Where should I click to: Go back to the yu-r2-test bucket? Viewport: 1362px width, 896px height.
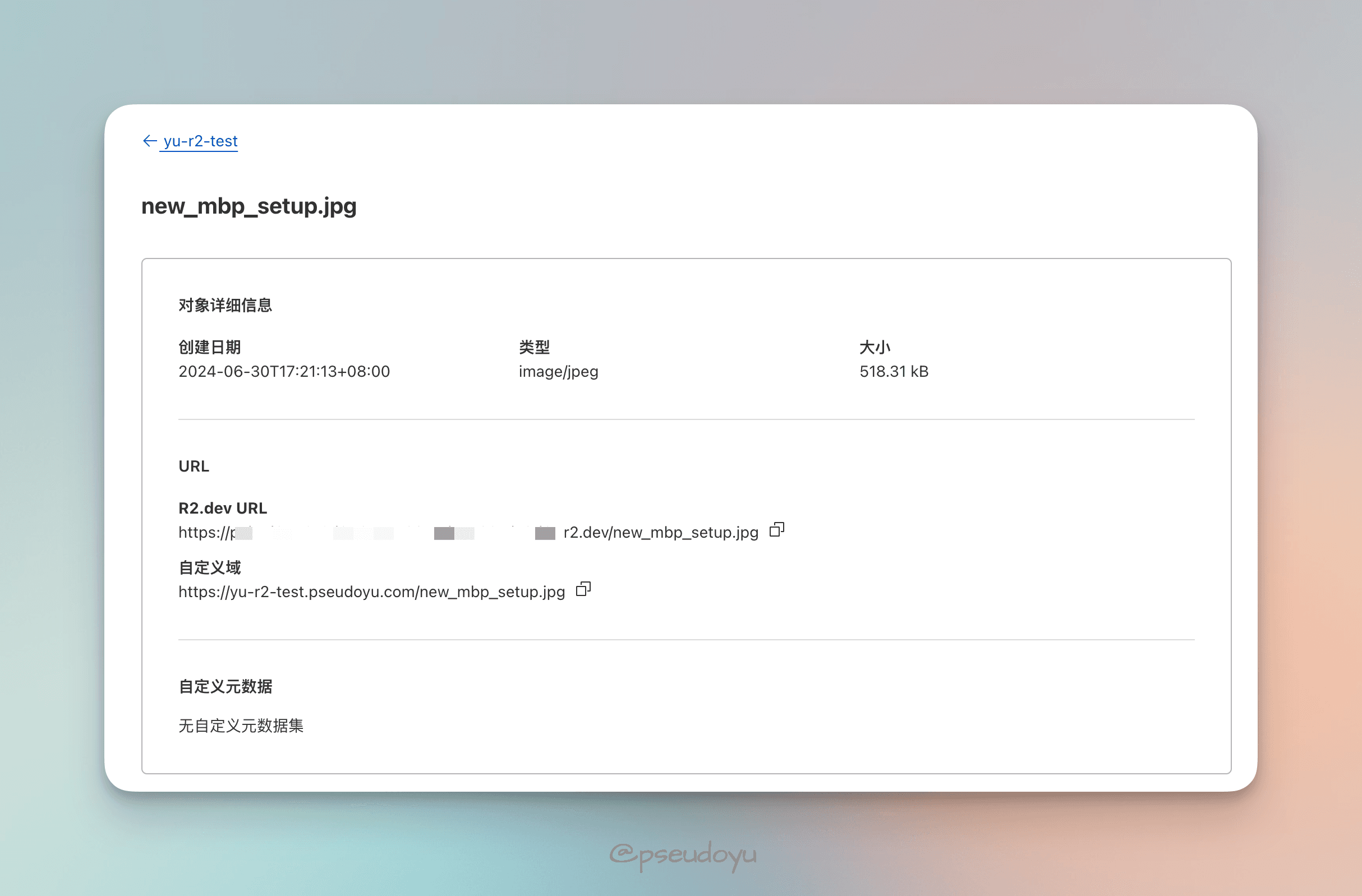point(200,141)
